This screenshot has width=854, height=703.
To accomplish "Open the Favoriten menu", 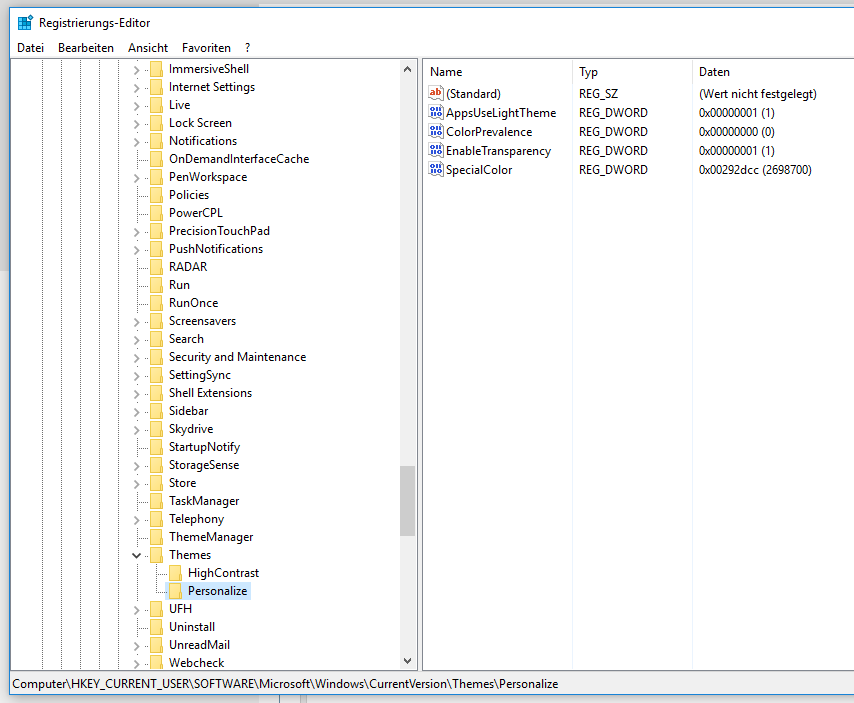I will [206, 48].
